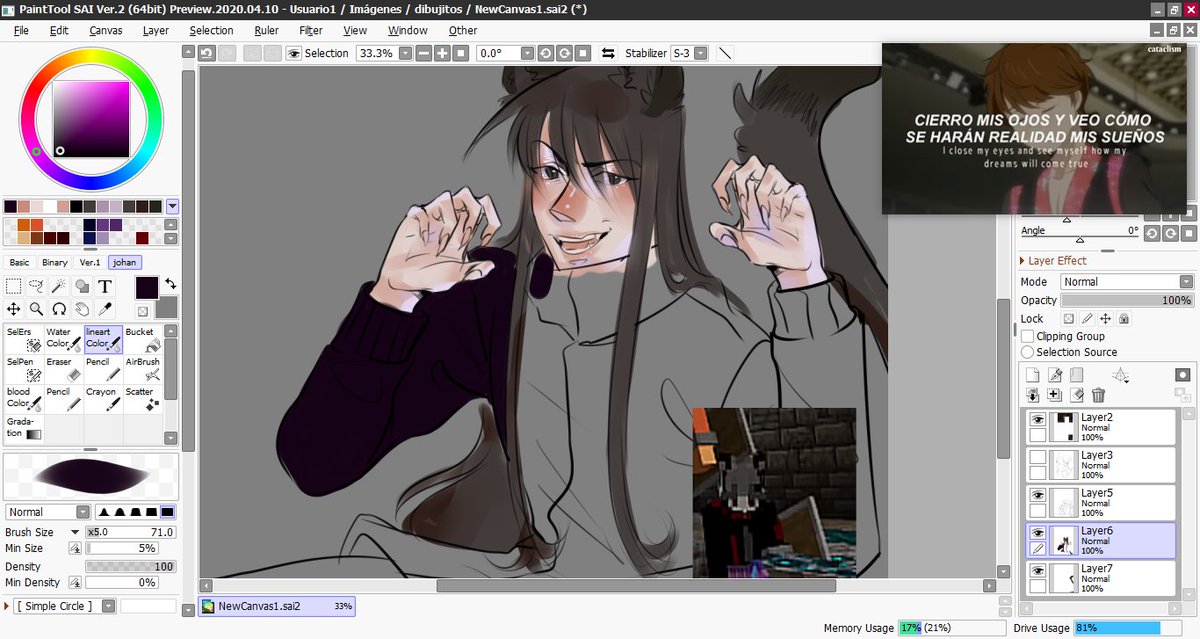
Task: Hide Layer2 with its eye toggle
Action: (1037, 420)
